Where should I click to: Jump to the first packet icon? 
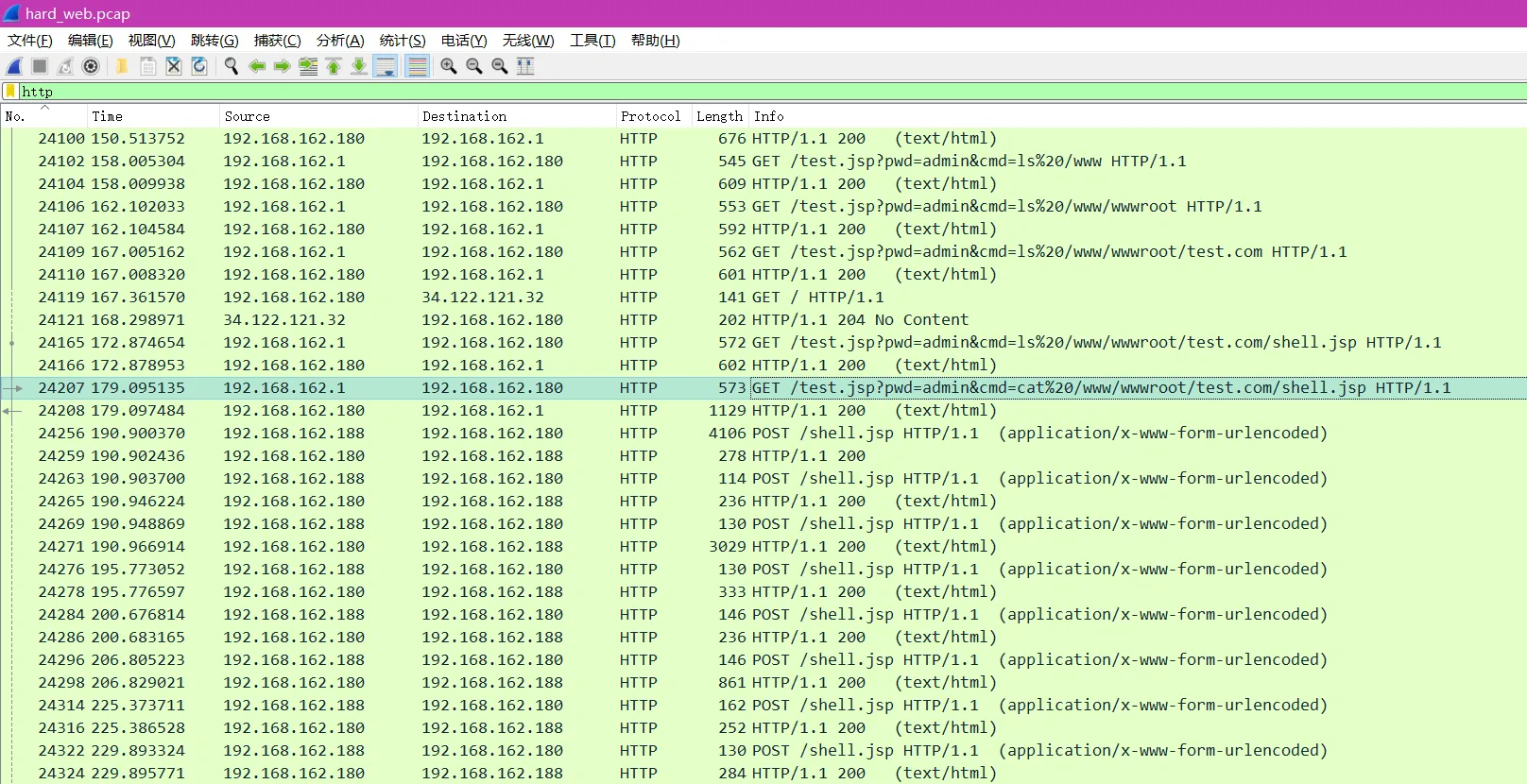[x=334, y=66]
